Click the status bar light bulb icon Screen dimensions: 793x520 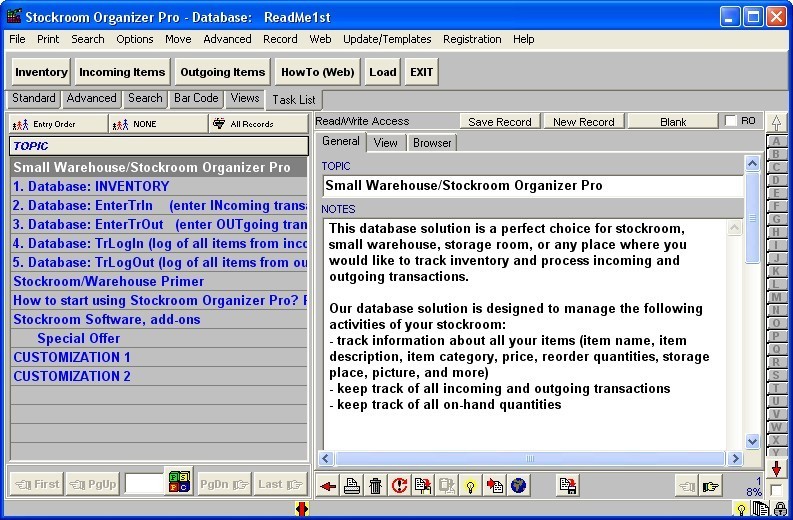point(741,509)
